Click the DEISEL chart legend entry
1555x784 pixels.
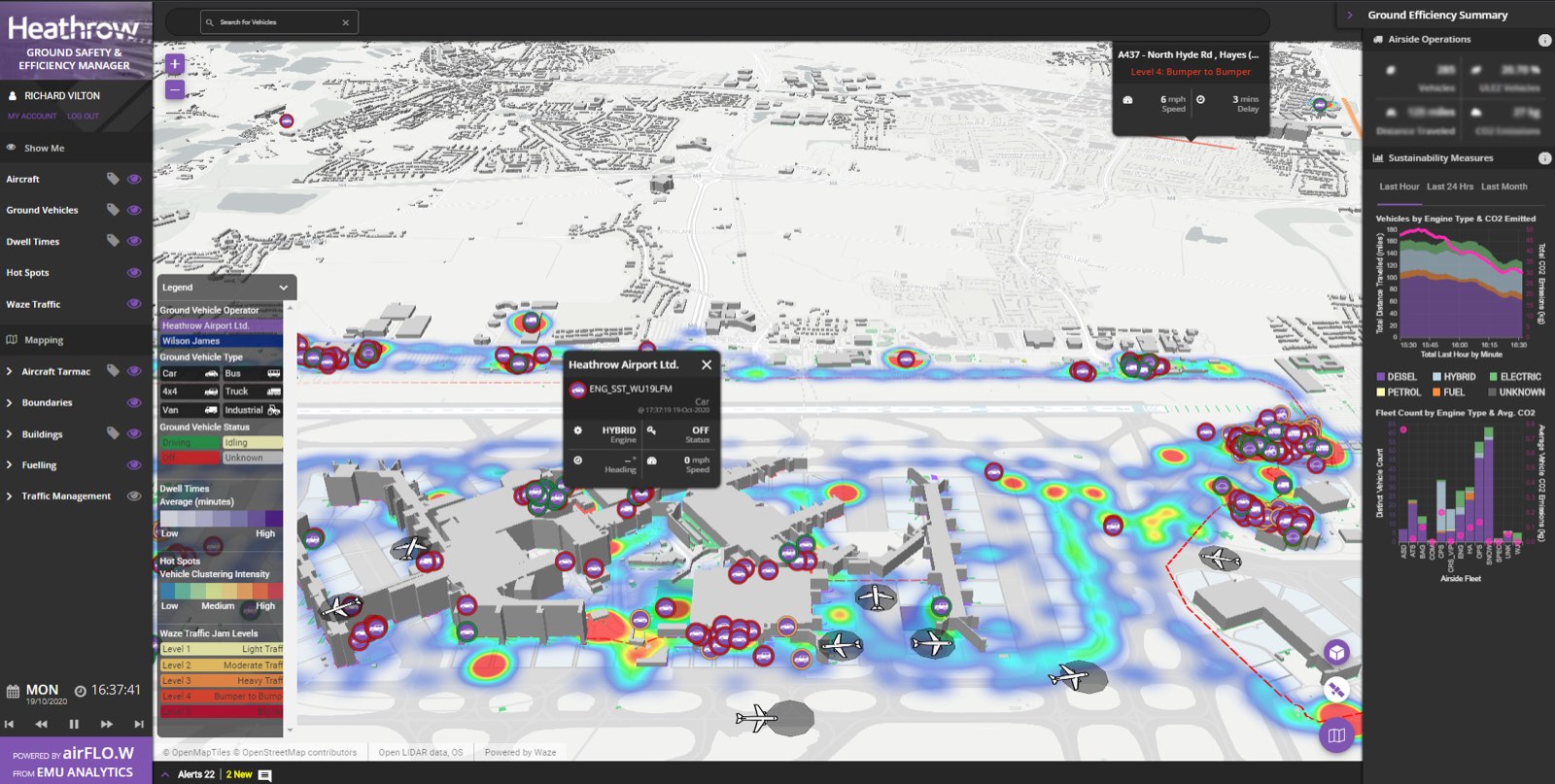(x=1397, y=377)
